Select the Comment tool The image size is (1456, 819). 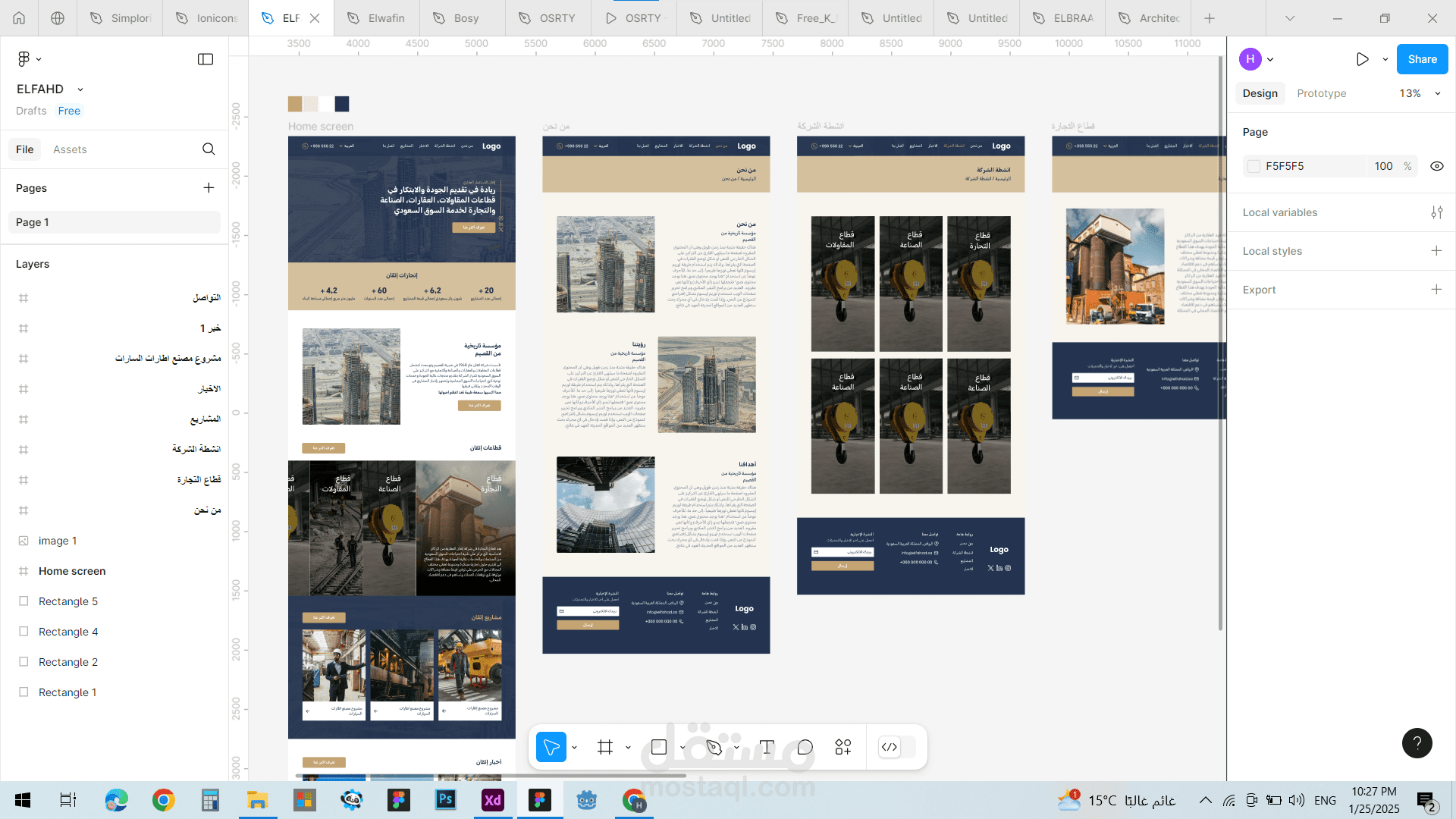pyautogui.click(x=805, y=748)
